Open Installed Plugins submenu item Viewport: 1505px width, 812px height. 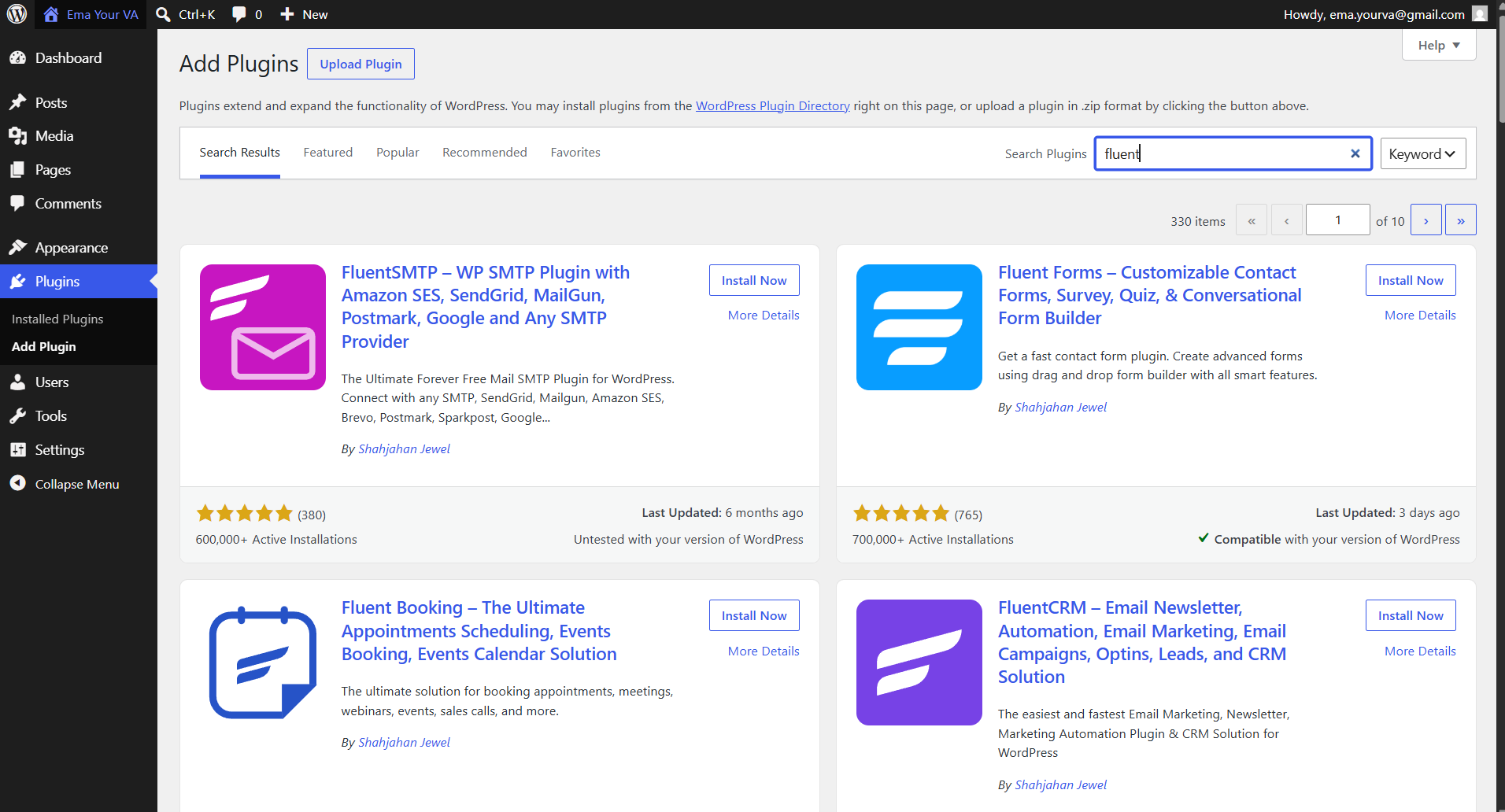click(x=57, y=319)
